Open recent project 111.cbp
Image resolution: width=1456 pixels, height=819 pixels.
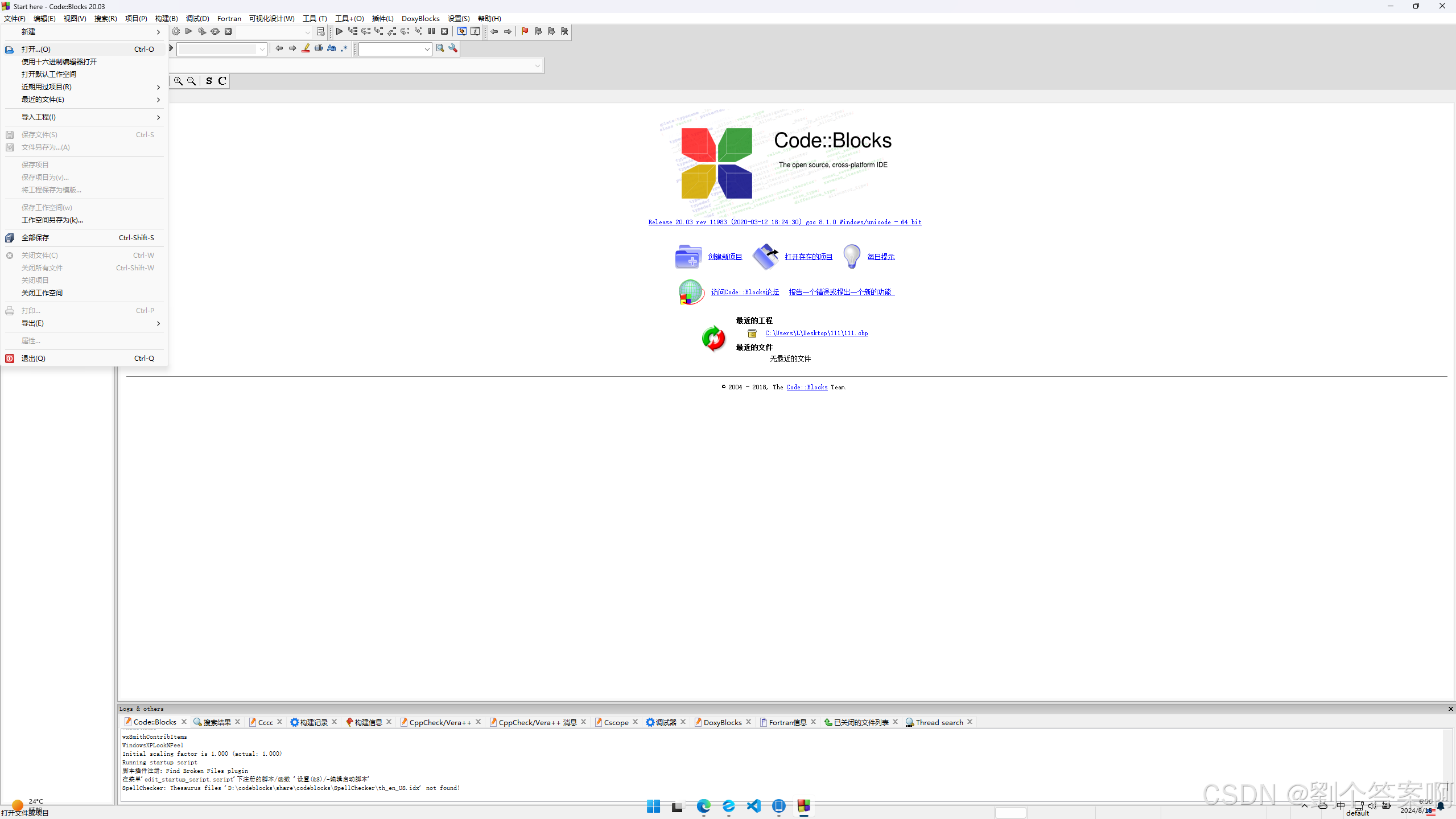(x=816, y=333)
